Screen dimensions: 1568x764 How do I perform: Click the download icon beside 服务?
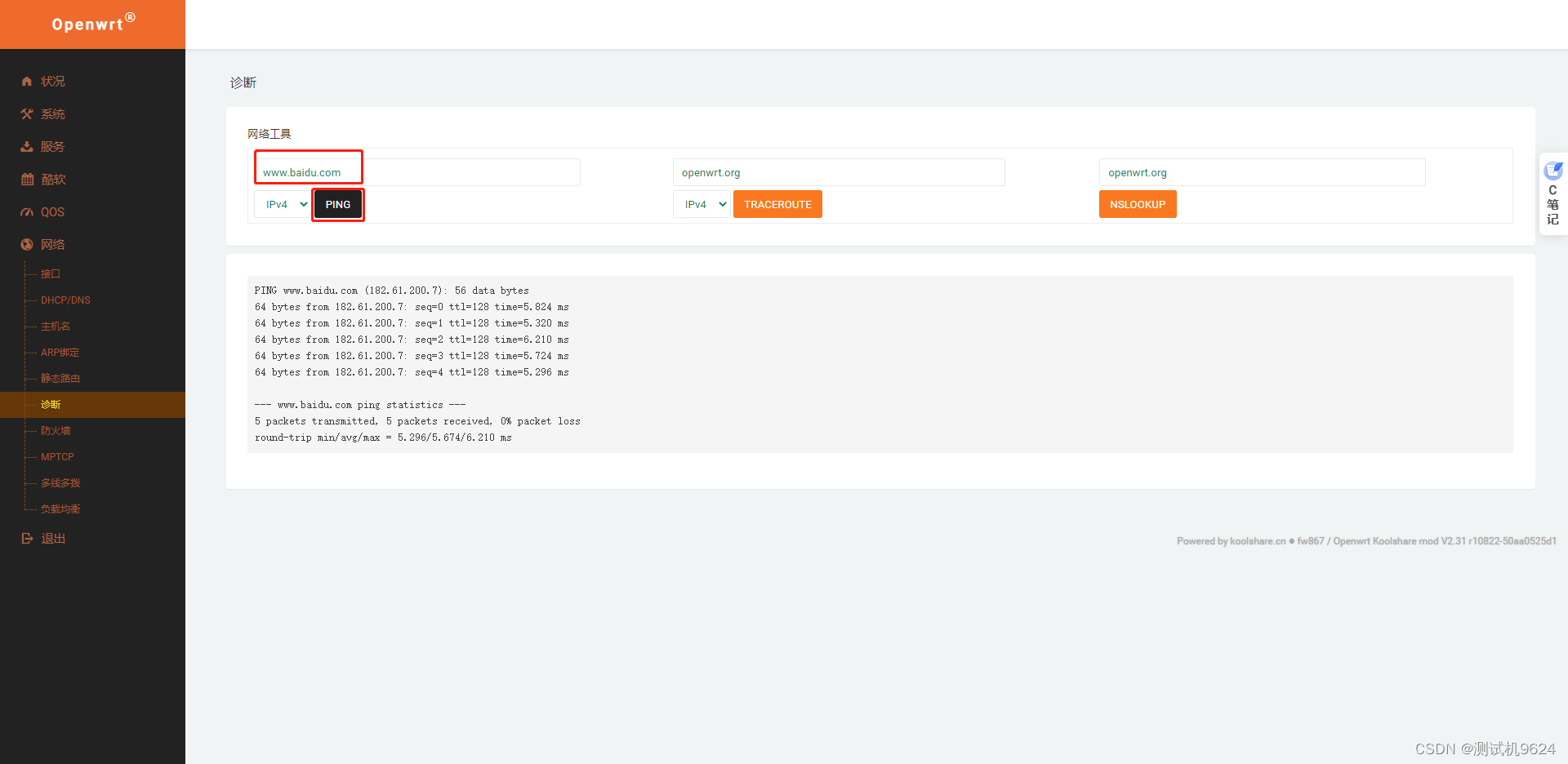pyautogui.click(x=27, y=147)
